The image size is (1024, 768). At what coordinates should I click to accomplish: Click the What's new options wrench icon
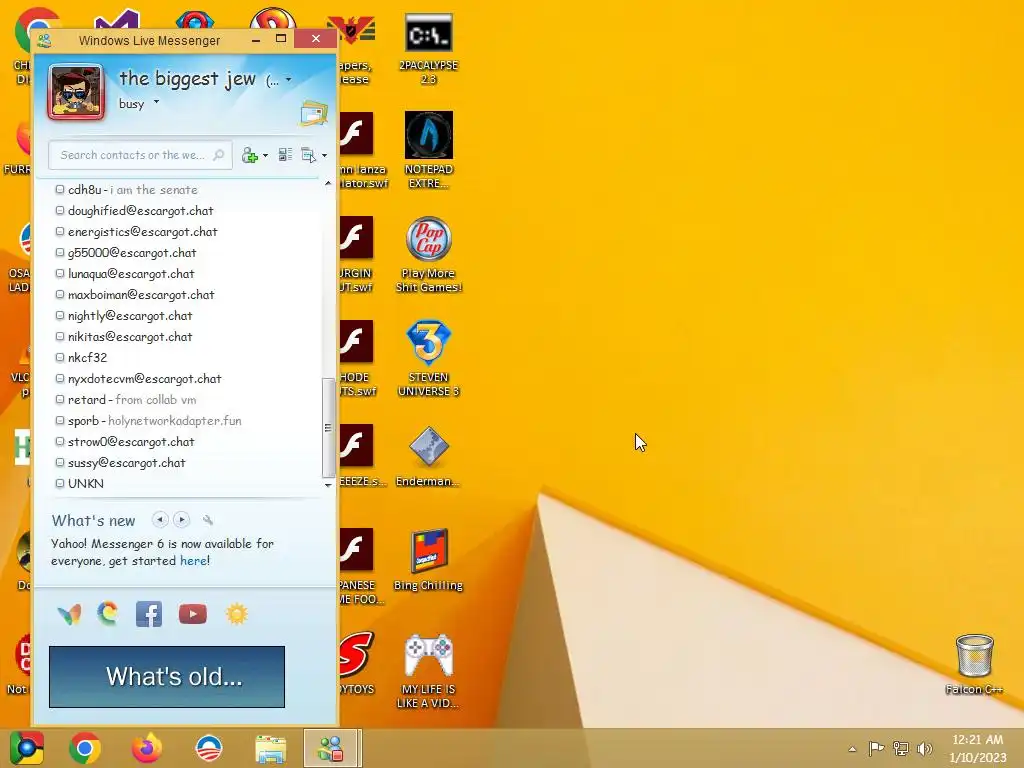[208, 520]
